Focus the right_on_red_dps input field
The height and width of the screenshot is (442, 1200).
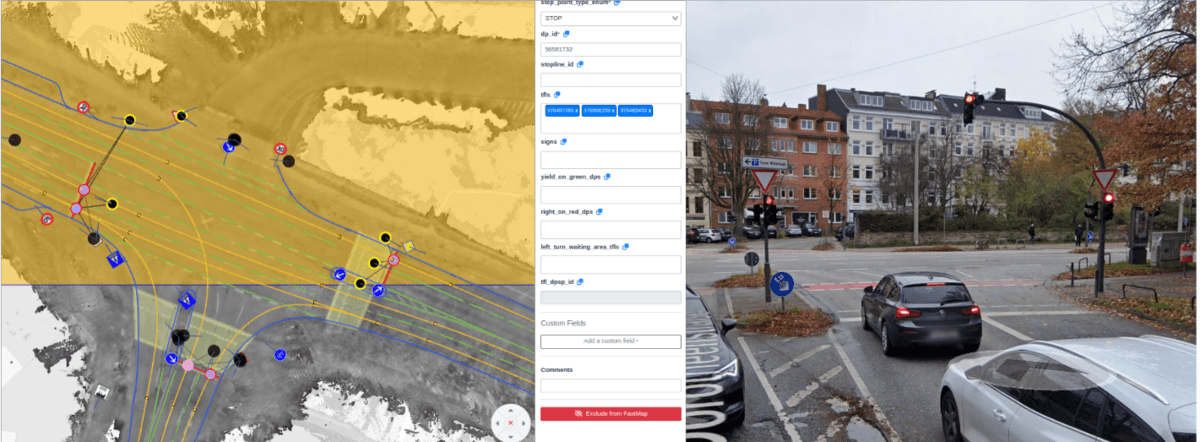611,230
